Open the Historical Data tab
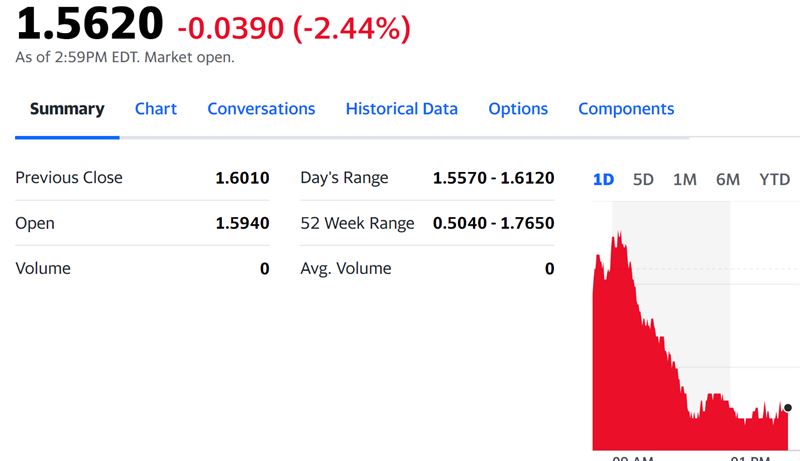This screenshot has height=461, width=800. point(401,109)
